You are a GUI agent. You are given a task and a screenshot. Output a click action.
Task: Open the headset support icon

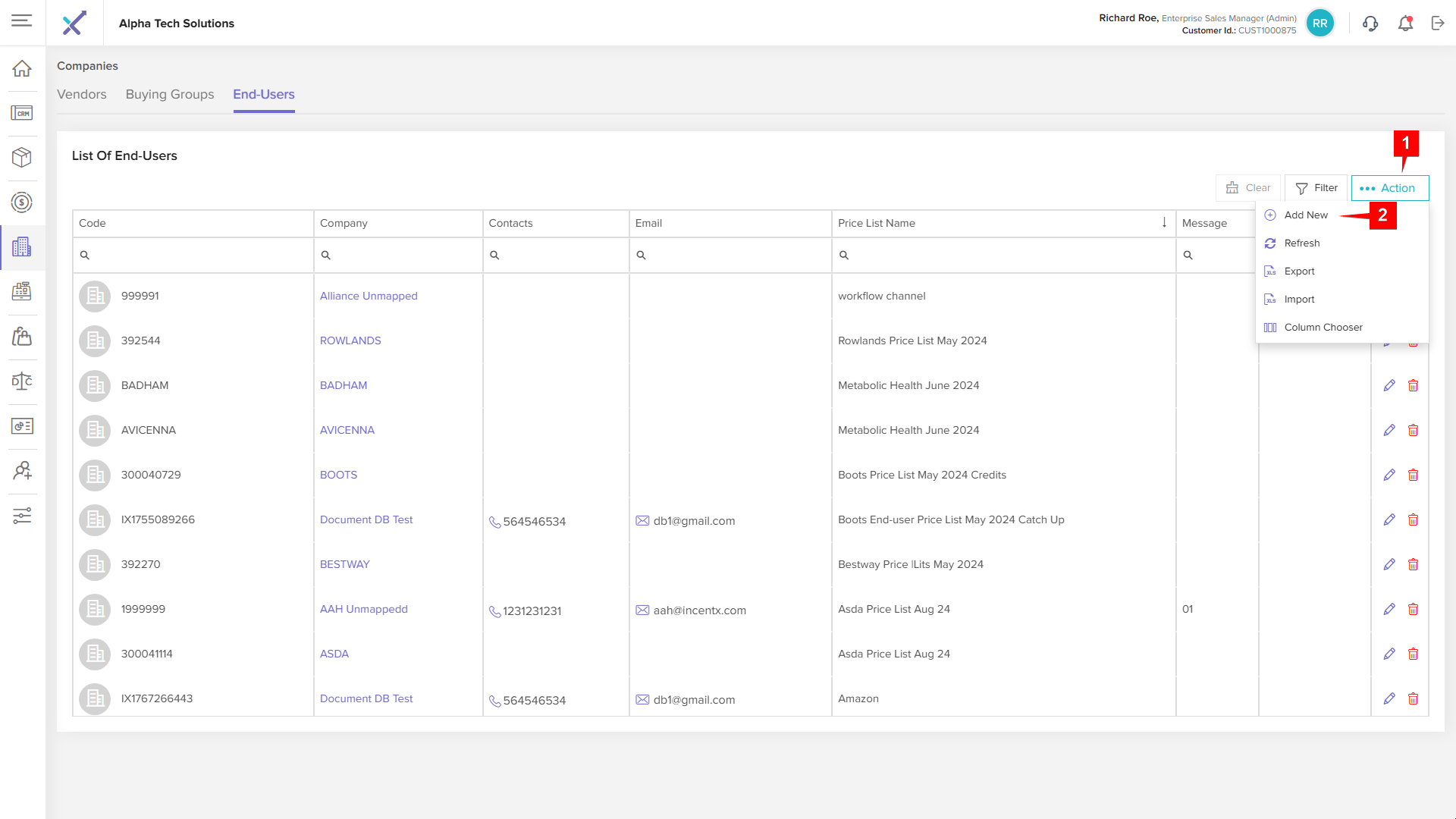(1370, 24)
